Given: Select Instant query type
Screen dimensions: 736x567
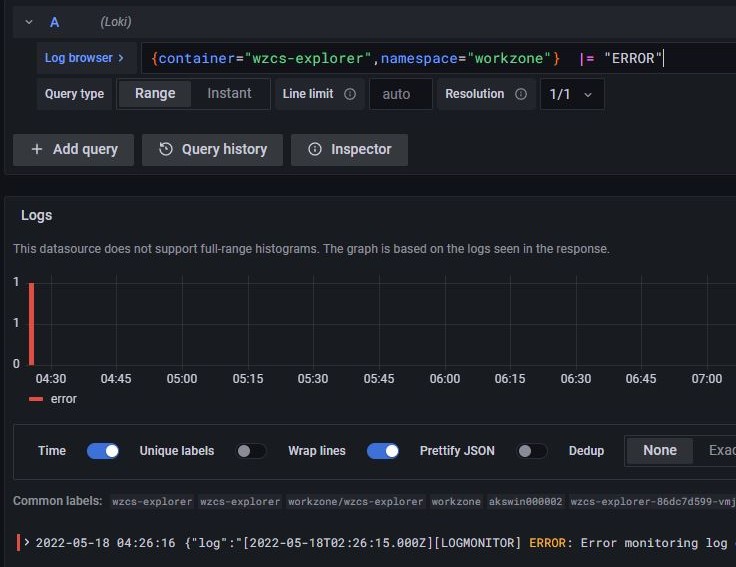Looking at the screenshot, I should coord(229,94).
